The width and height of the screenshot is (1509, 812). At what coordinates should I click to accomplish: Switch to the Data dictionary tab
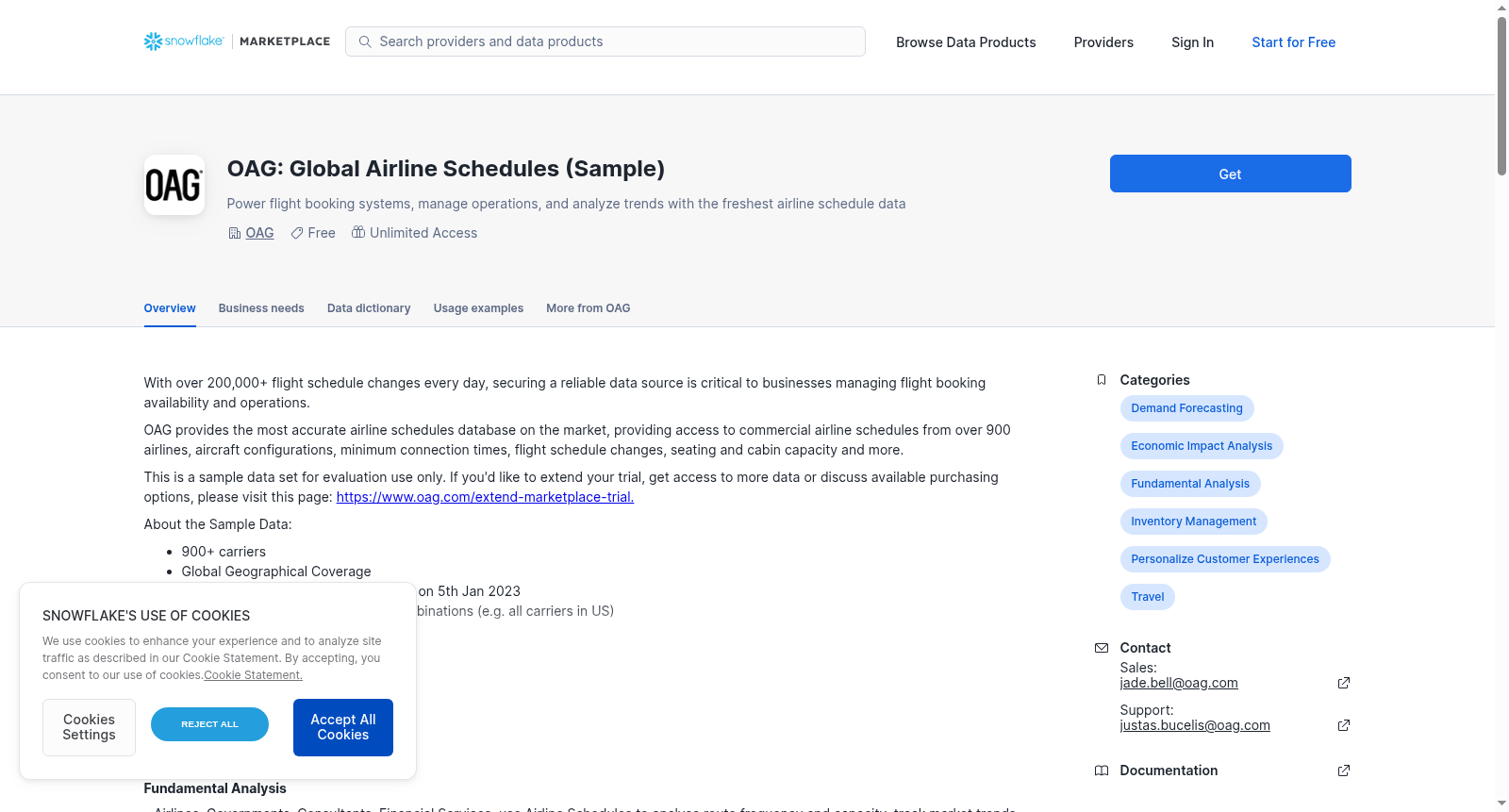coord(369,308)
